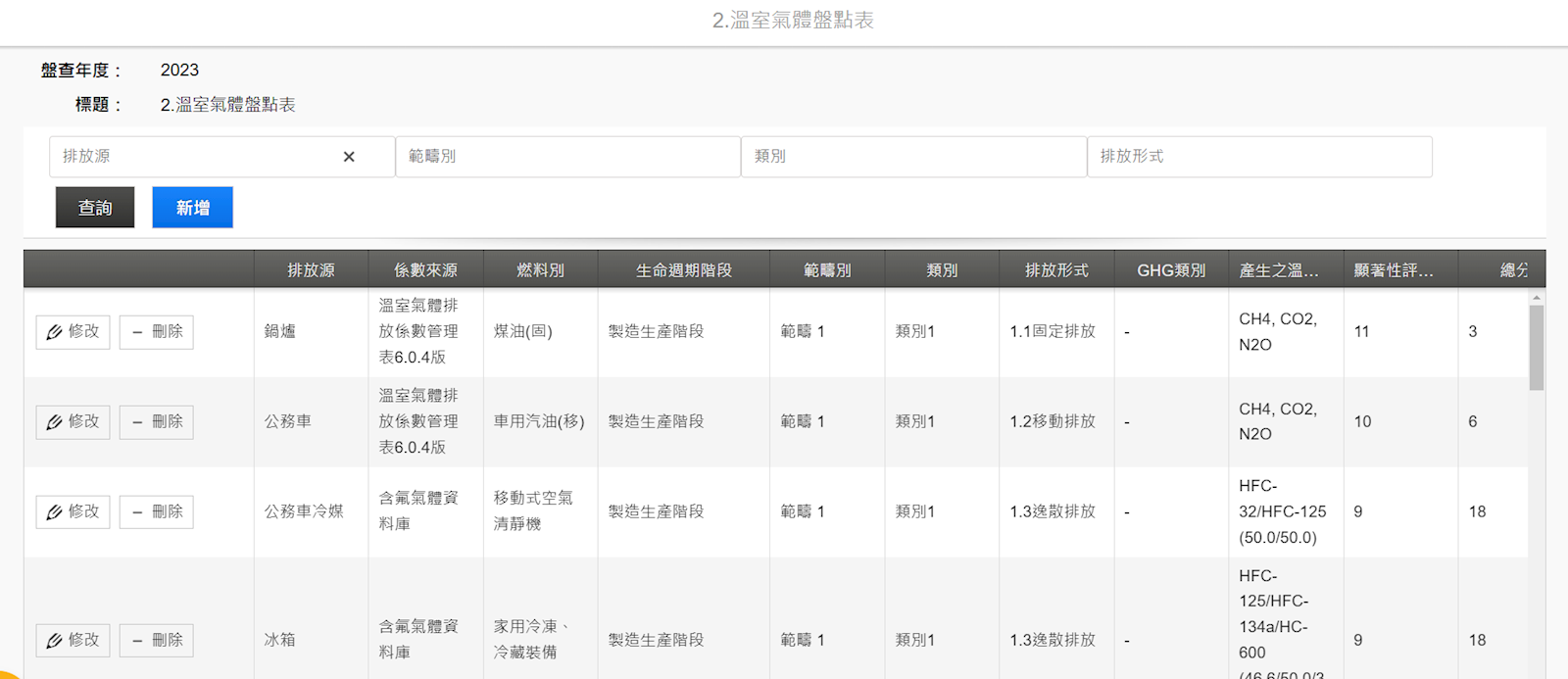The height and width of the screenshot is (679, 1568).
Task: Edit the 公務車 row entry
Action: coord(73,422)
